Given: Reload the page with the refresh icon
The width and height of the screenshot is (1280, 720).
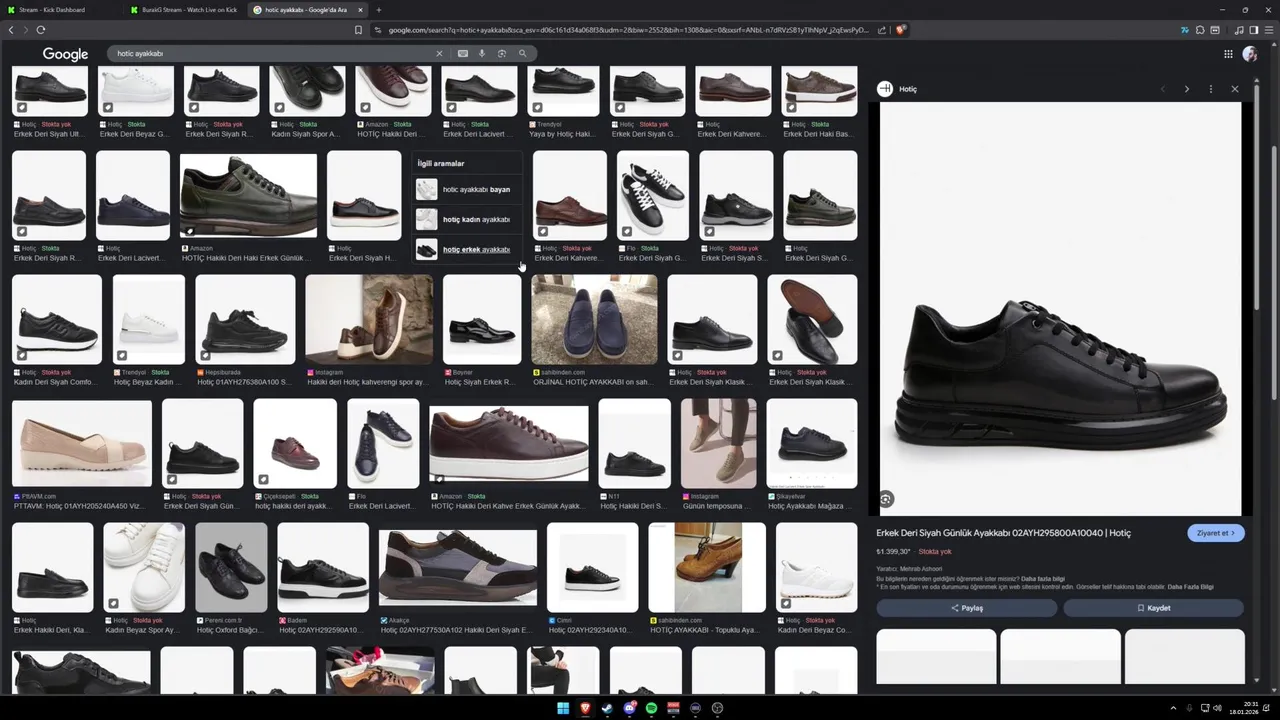Looking at the screenshot, I should [x=40, y=30].
